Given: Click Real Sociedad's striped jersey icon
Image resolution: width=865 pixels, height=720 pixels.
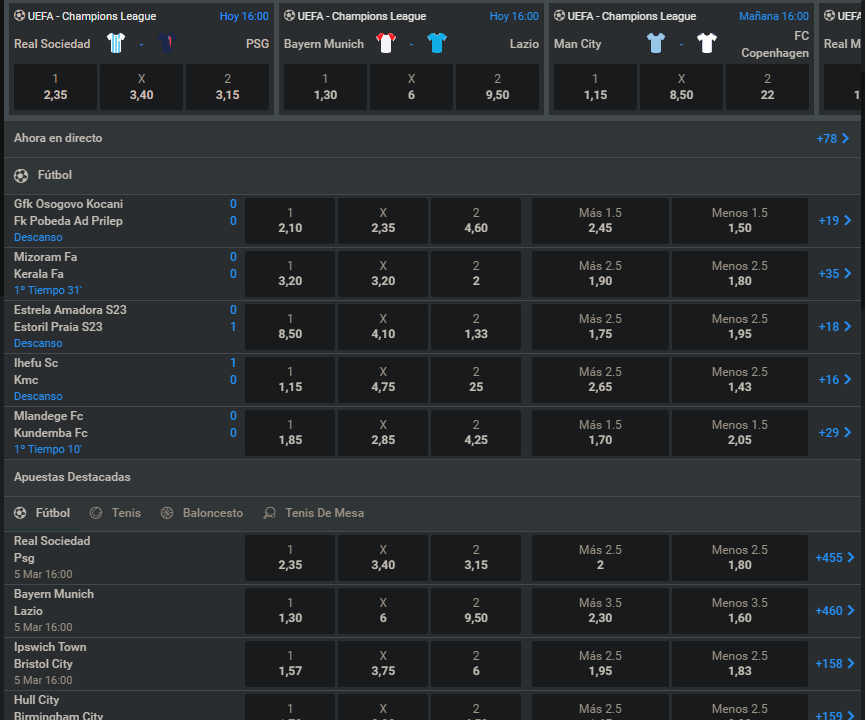Looking at the screenshot, I should pos(117,43).
